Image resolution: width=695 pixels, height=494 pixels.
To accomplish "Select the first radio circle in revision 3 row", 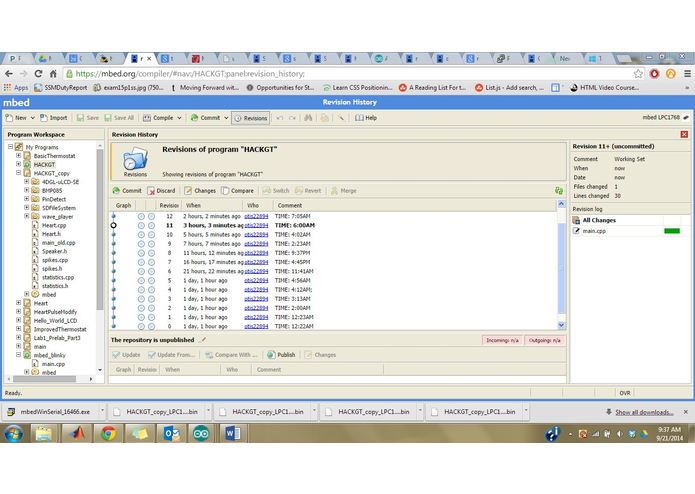I will coord(141,299).
